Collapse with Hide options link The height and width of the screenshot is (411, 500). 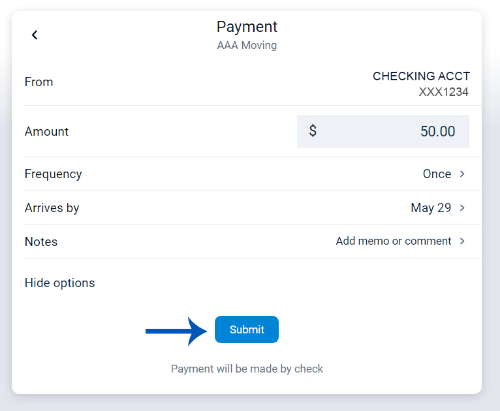pyautogui.click(x=60, y=283)
